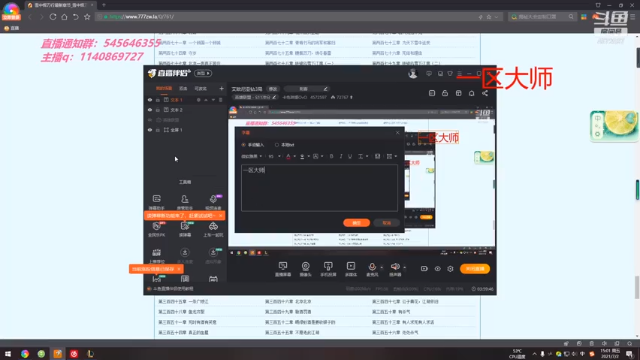Click the orange confirm button in caption dialog
The height and width of the screenshot is (360, 640).
[x=356, y=223]
